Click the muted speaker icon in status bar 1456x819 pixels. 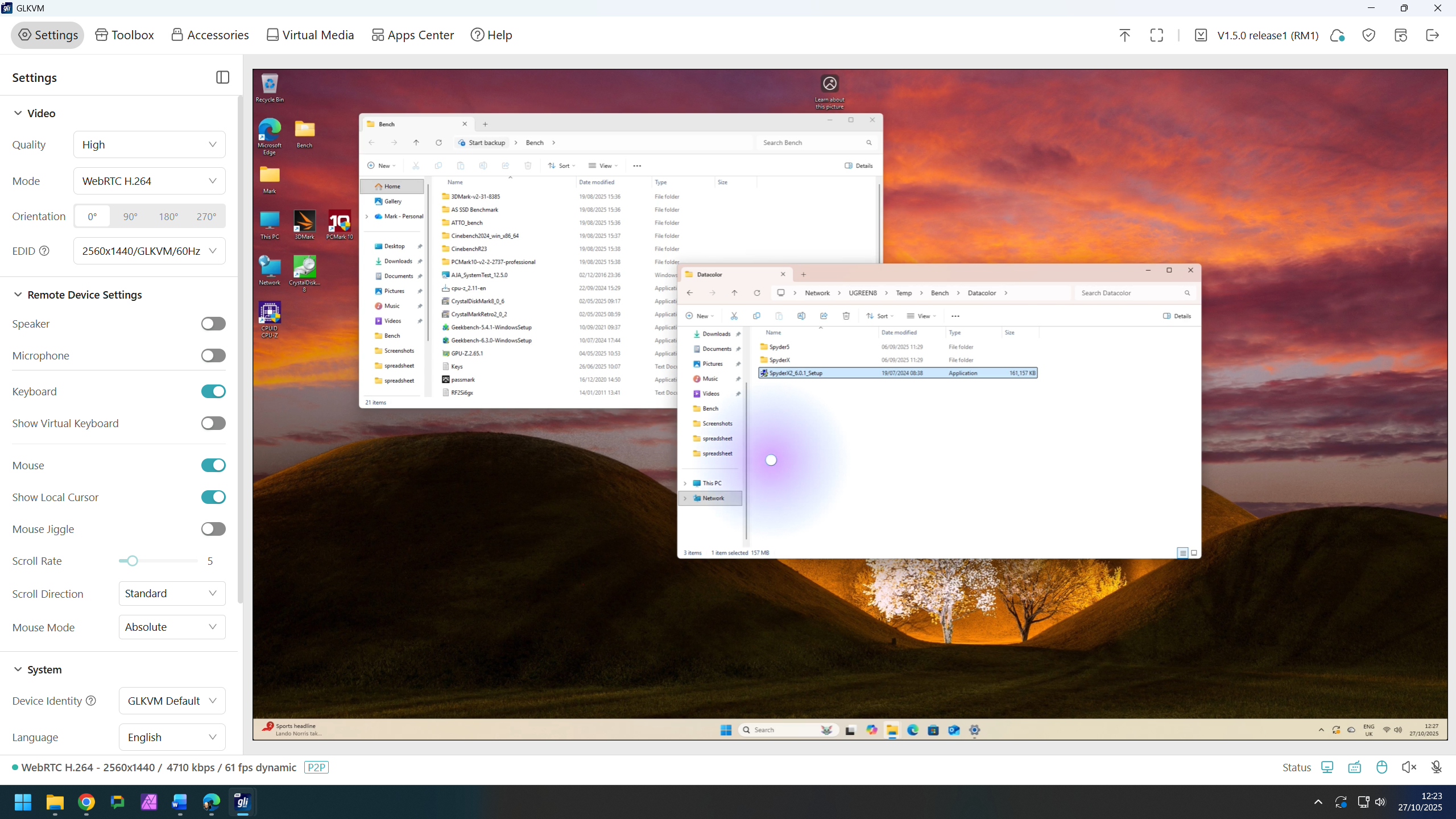tap(1409, 767)
